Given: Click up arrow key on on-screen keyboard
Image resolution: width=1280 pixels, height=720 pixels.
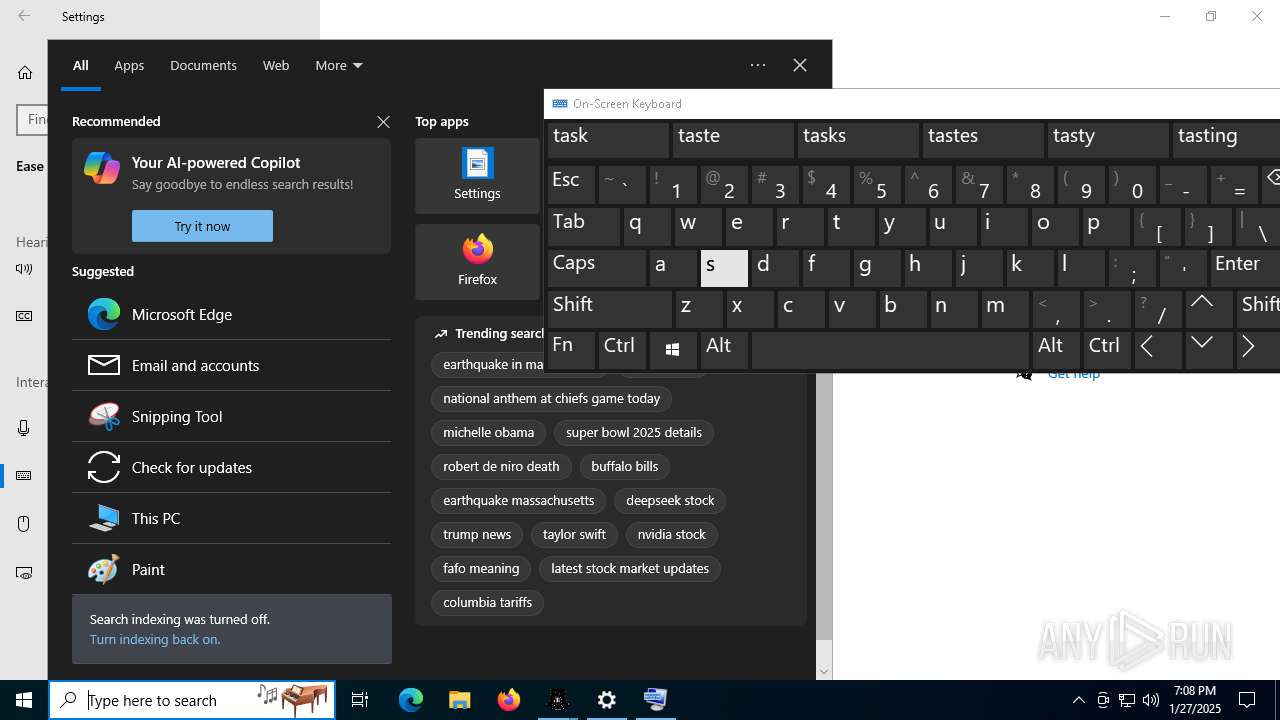Looking at the screenshot, I should [1209, 310].
